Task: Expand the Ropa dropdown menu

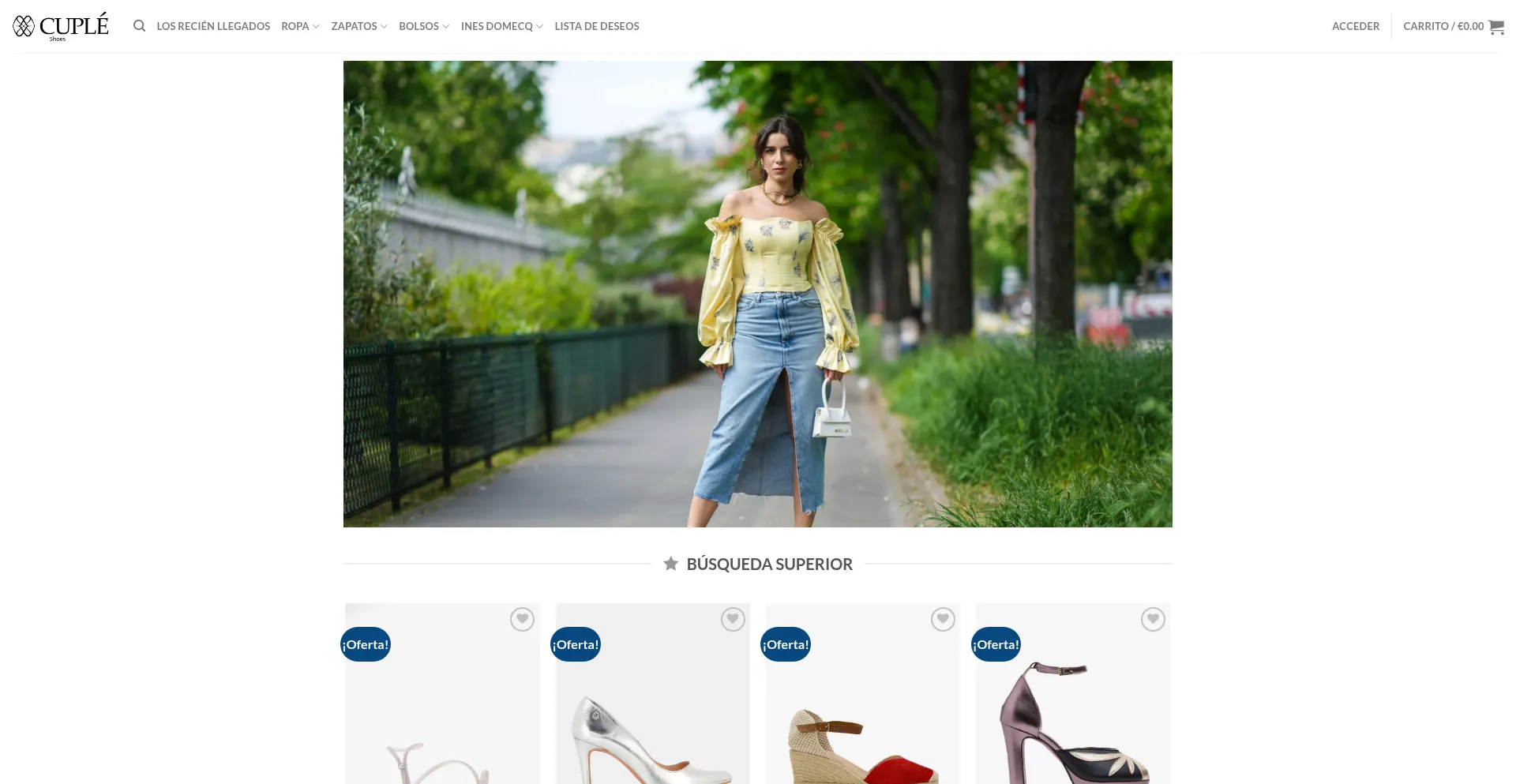Action: click(x=300, y=26)
